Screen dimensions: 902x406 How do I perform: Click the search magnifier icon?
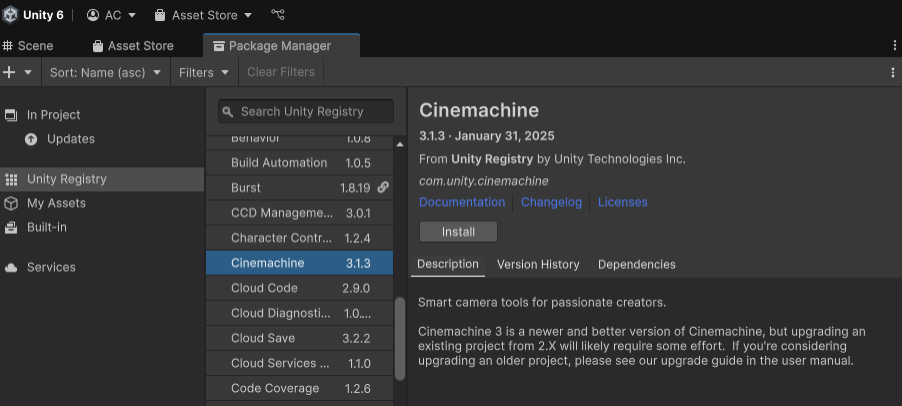coord(228,112)
